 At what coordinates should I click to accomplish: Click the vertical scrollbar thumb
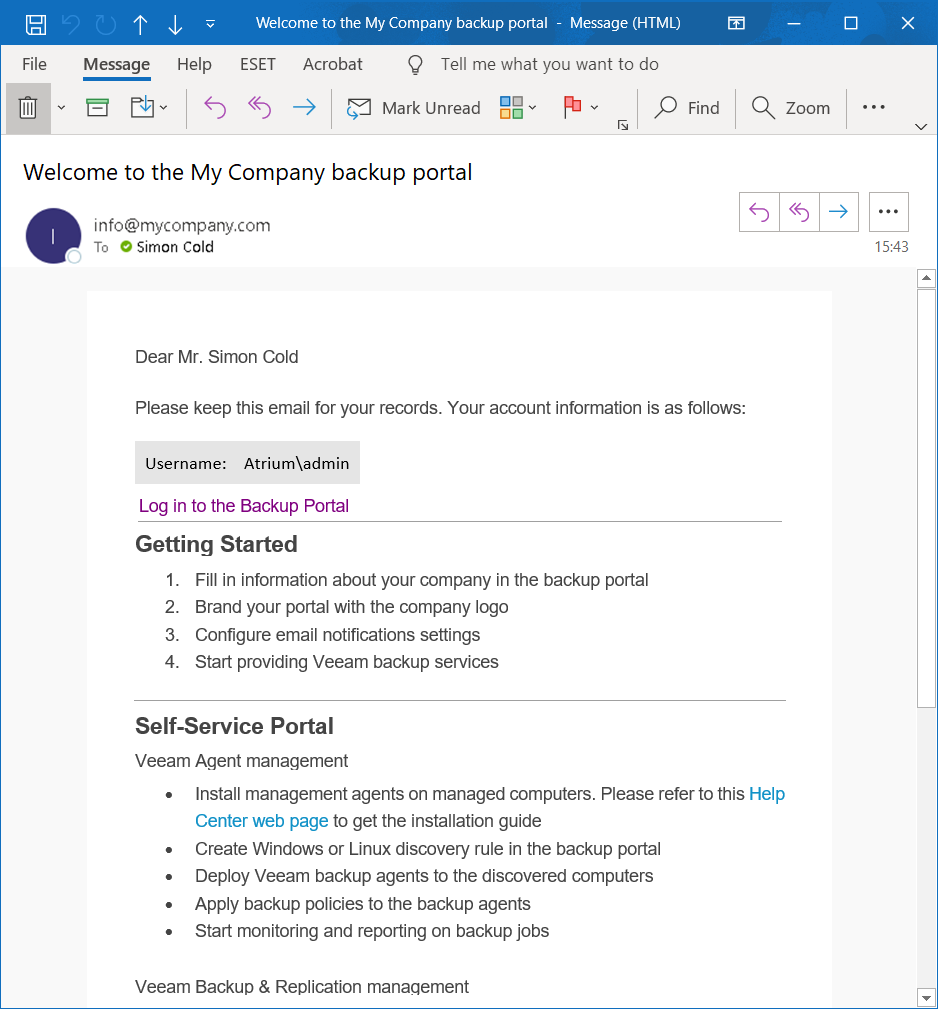click(926, 498)
